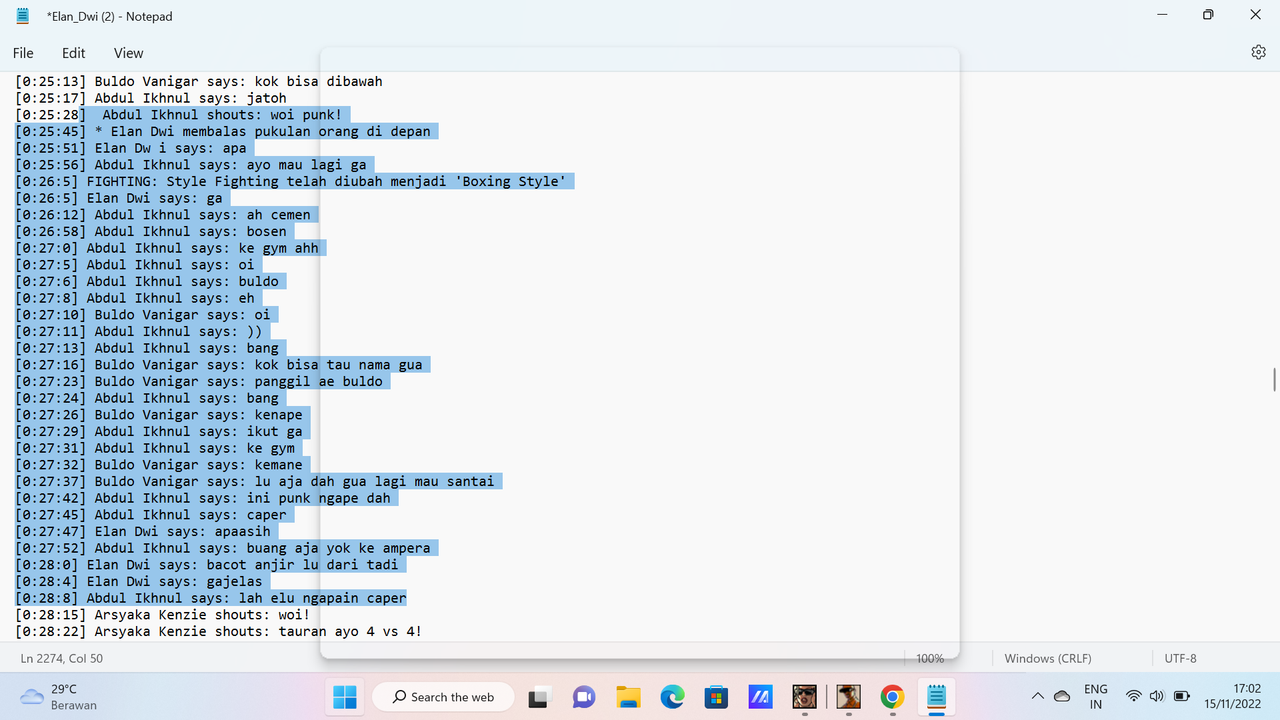Open Microsoft Store from the taskbar
Viewport: 1280px width, 720px height.
point(716,697)
